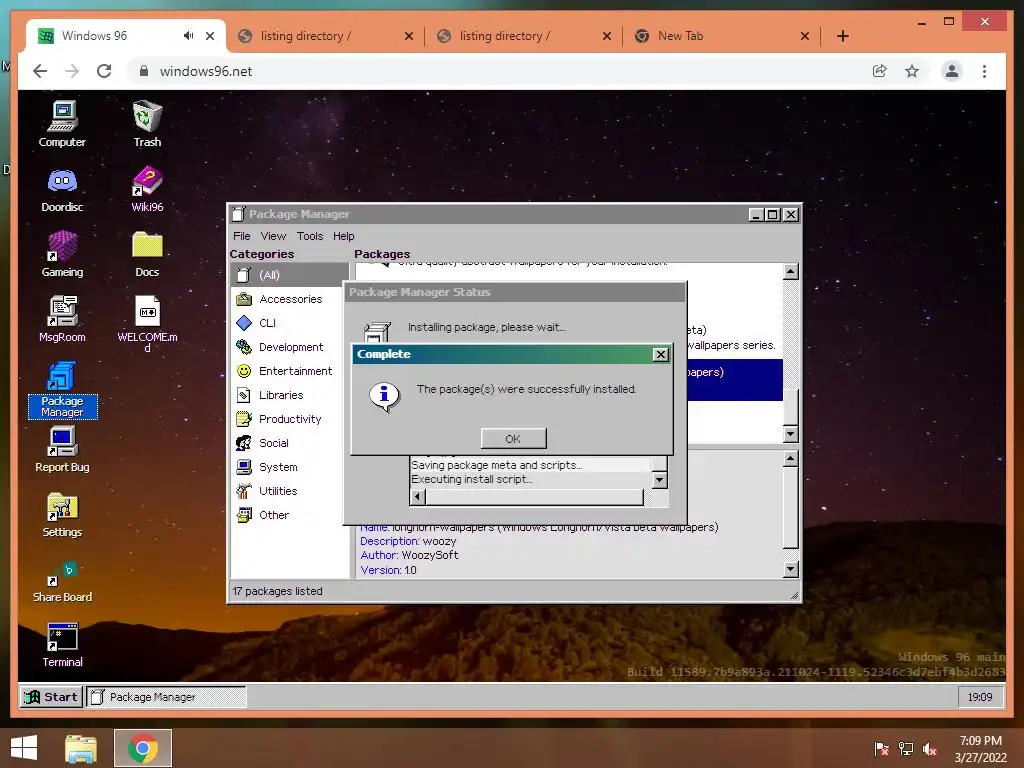This screenshot has height=768, width=1024.
Task: Open the Chrome profile icon
Action: (952, 71)
